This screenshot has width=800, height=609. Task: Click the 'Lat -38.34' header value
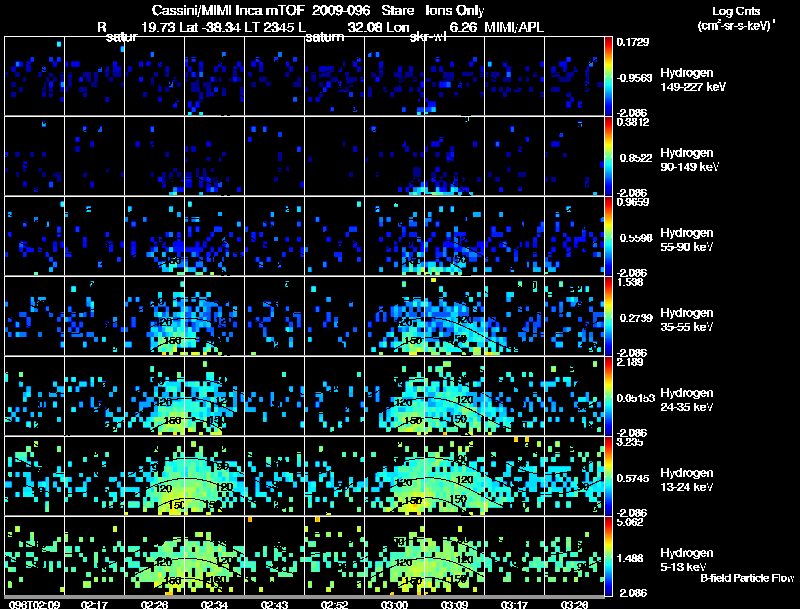(210, 27)
